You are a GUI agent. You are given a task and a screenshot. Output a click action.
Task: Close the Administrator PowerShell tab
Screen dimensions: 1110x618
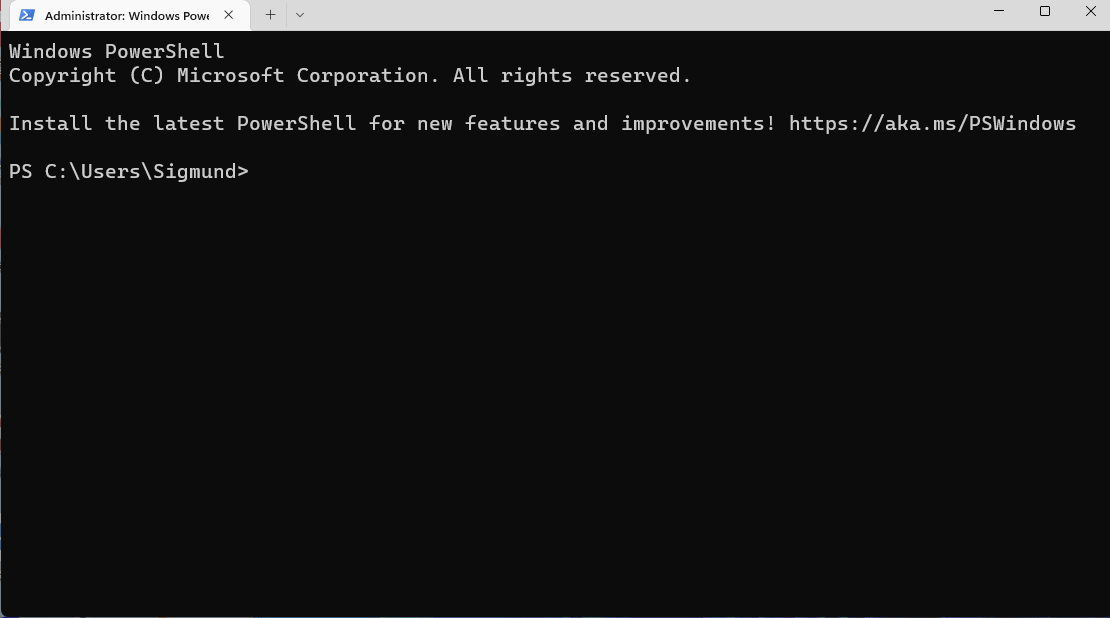point(229,15)
